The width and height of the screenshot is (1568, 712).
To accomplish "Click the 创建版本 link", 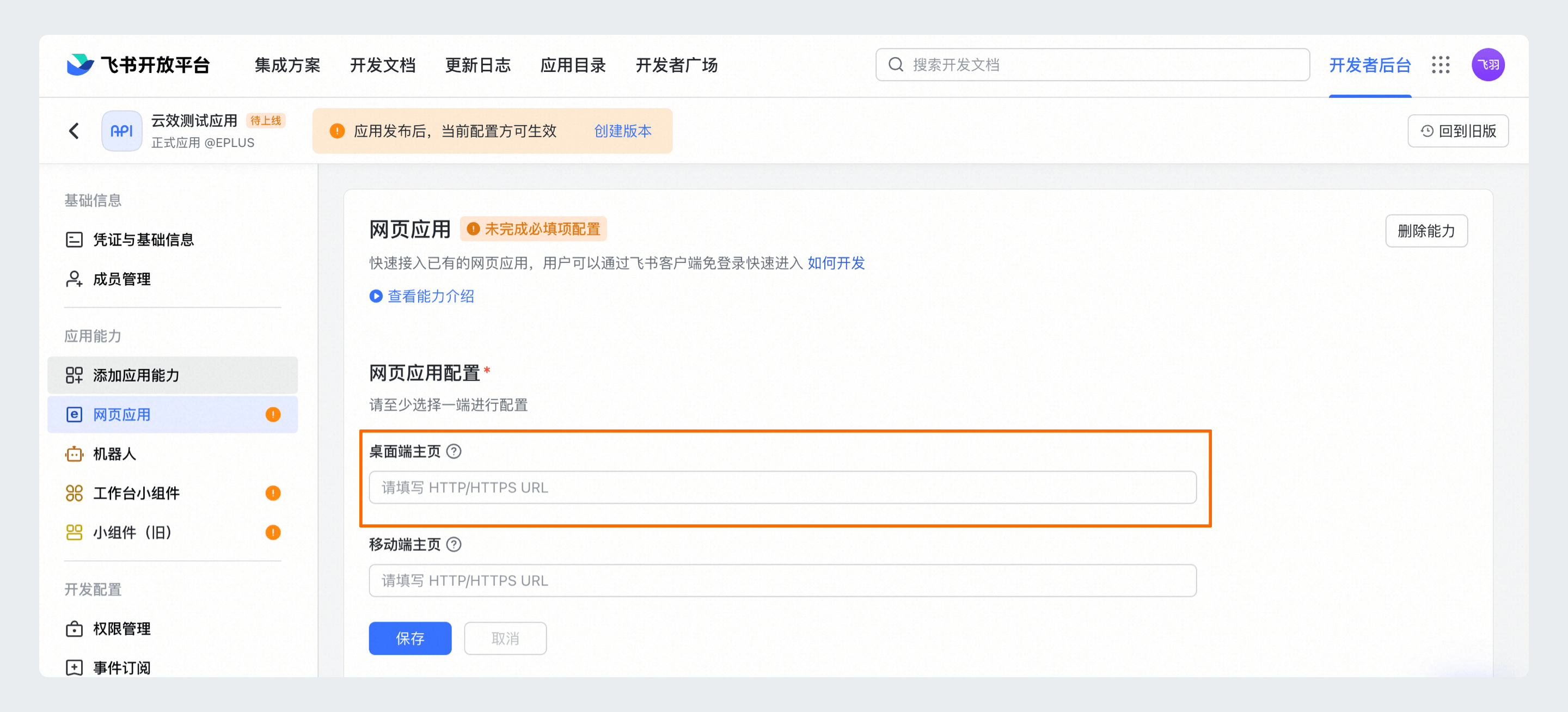I will [x=623, y=131].
